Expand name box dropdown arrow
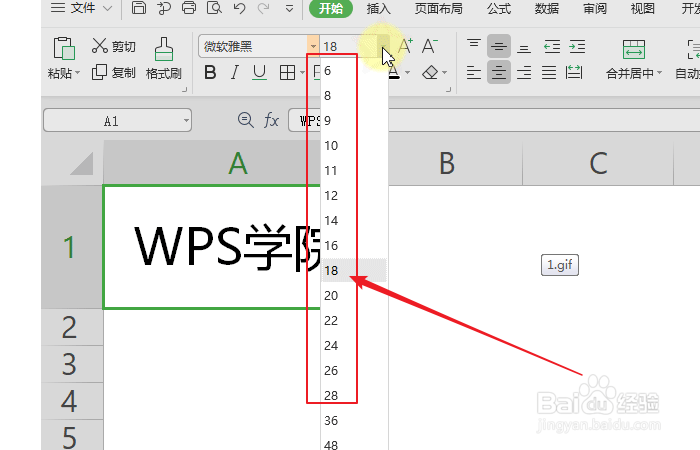700x450 pixels. pyautogui.click(x=186, y=121)
